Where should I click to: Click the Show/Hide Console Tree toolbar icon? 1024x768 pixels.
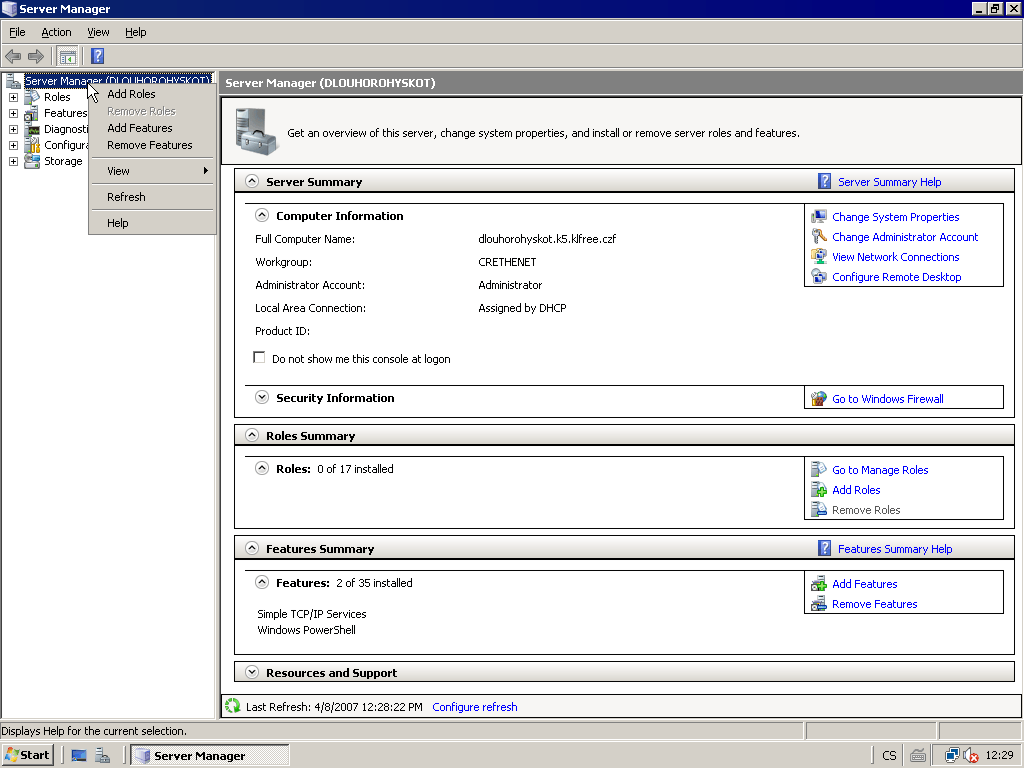67,57
